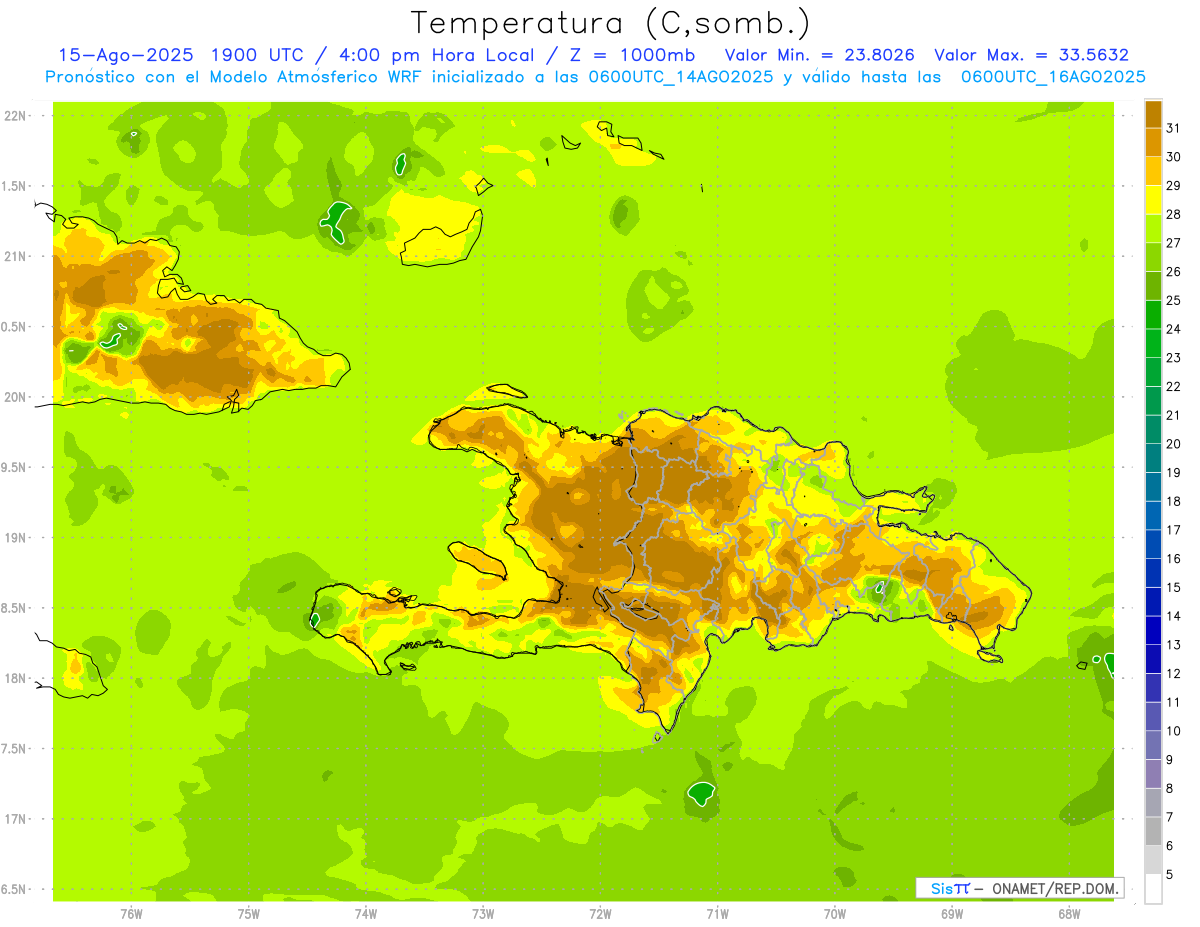Viewport: 1200px width, 927px height.
Task: Click the '70W' longitude axis label
Action: coord(835,913)
